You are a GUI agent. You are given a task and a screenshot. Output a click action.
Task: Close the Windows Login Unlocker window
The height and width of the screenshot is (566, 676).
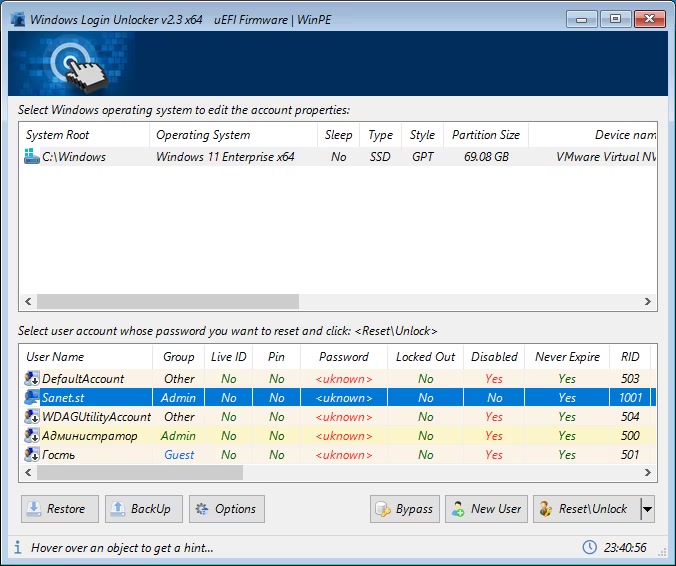(x=650, y=19)
